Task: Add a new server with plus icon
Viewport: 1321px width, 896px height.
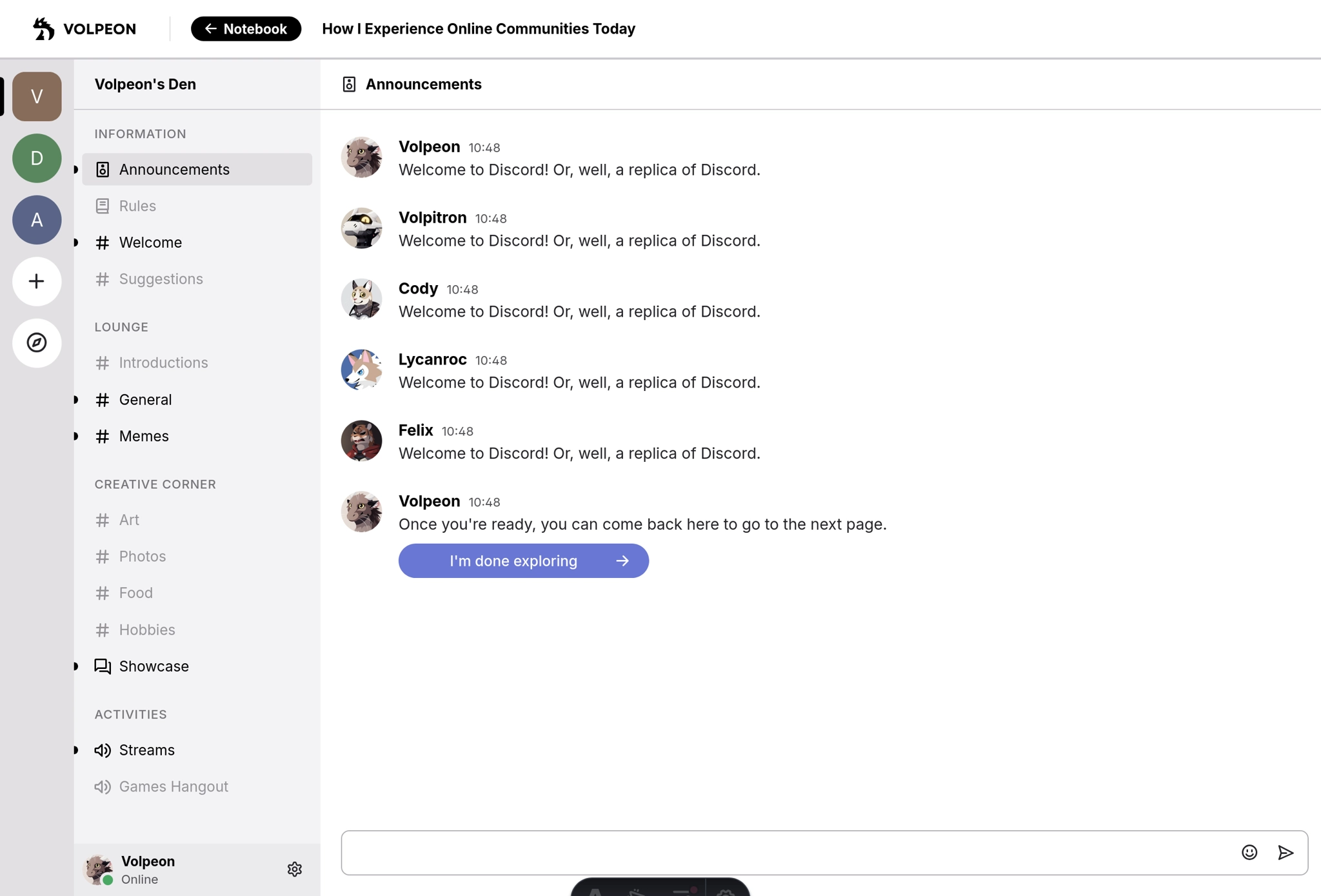Action: pyautogui.click(x=37, y=281)
